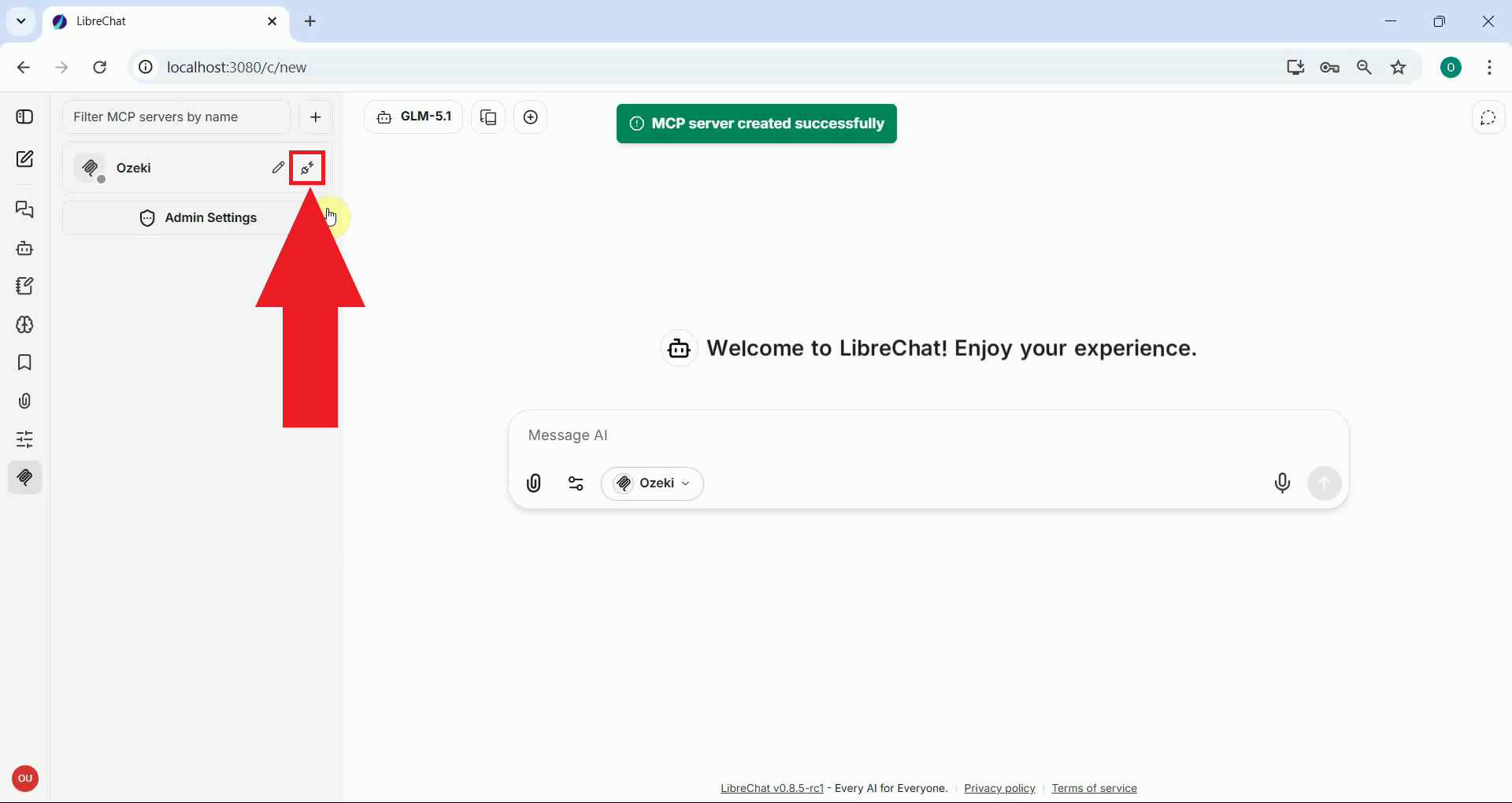1512x803 pixels.
Task: Open the parameters sliders icon in sidebar
Action: coord(24,439)
